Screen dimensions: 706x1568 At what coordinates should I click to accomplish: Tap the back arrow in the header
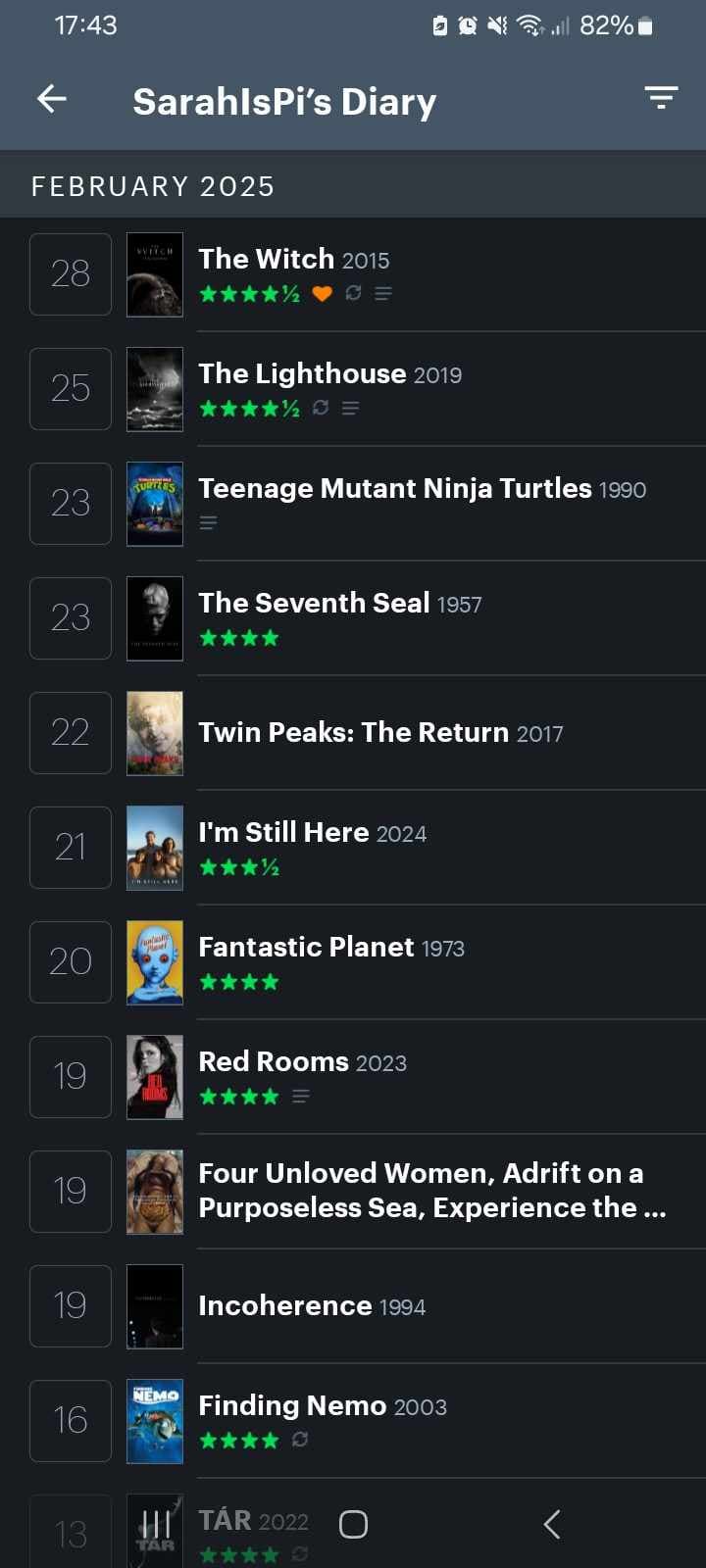click(x=52, y=99)
